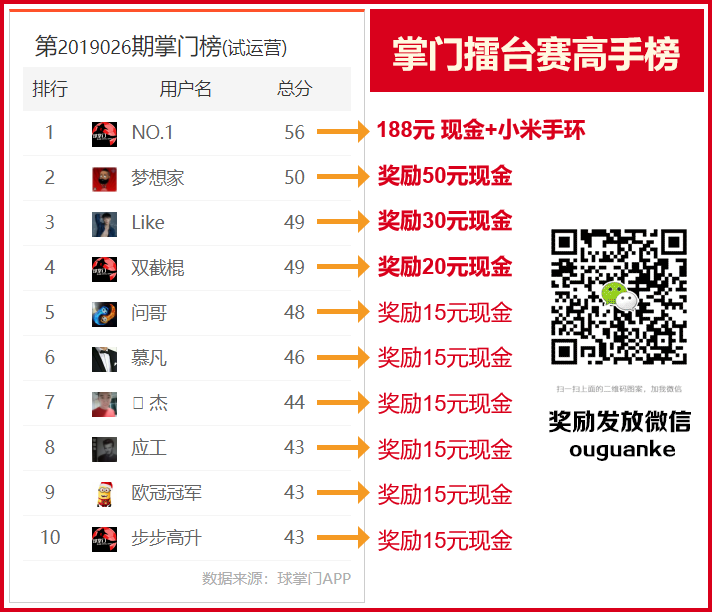Click the 掌门擂台赛高手榜 red banner

tap(537, 51)
